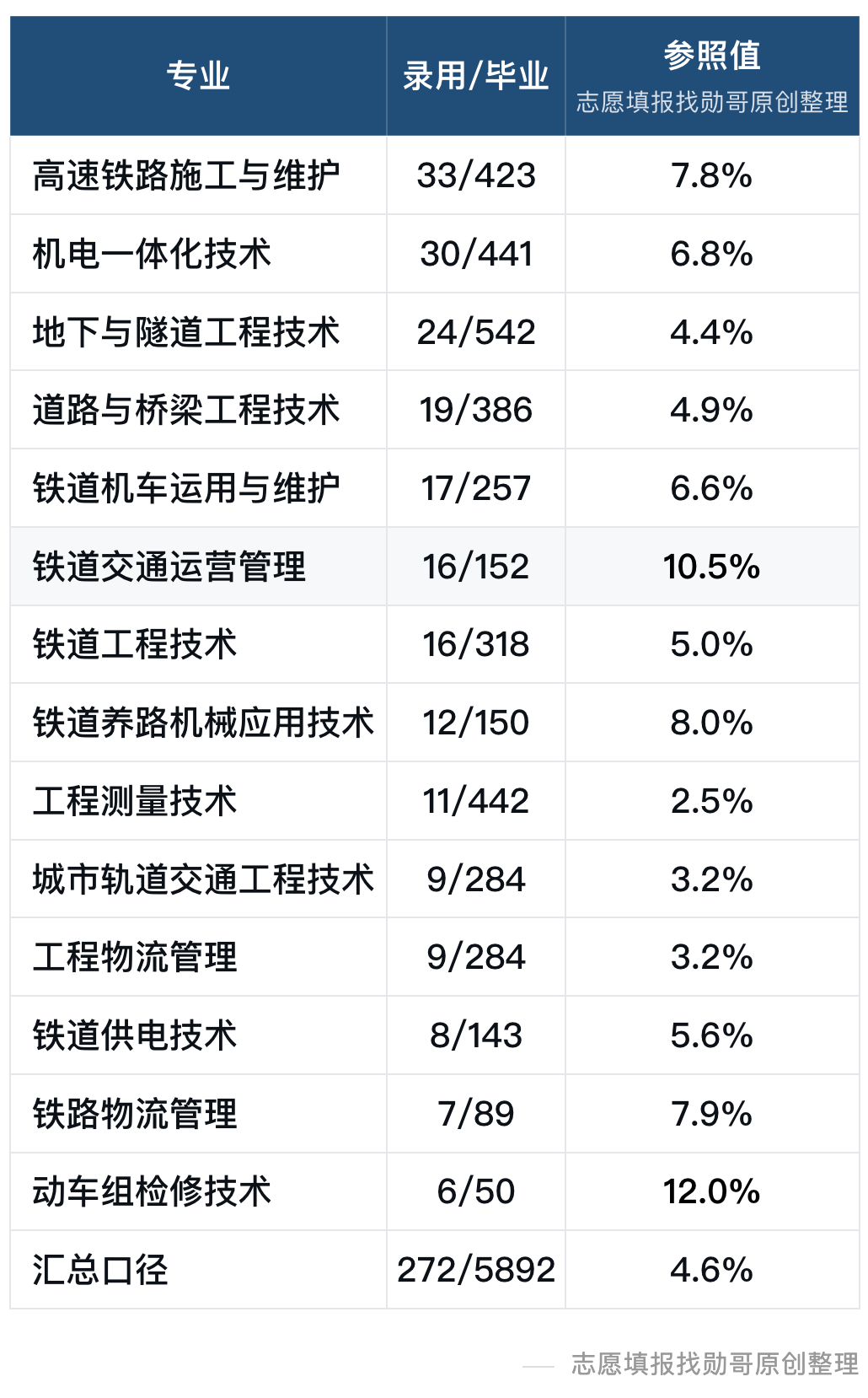Click the 12/150 ratio cell
The height and width of the screenshot is (1398, 868).
pyautogui.click(x=475, y=723)
